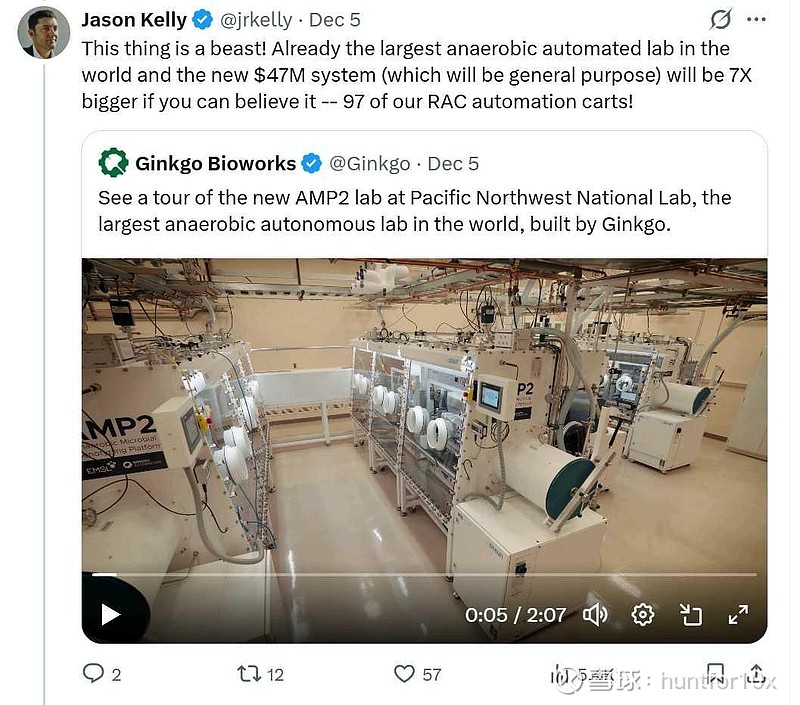Image resolution: width=800 pixels, height=705 pixels.
Task: Expand video to fullscreen
Action: pyautogui.click(x=738, y=614)
